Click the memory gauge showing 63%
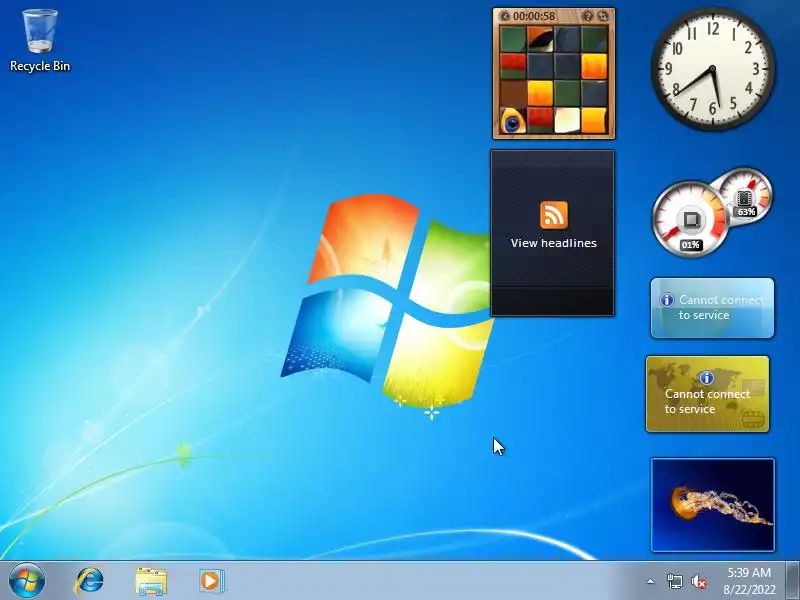The height and width of the screenshot is (600, 800). coord(746,196)
